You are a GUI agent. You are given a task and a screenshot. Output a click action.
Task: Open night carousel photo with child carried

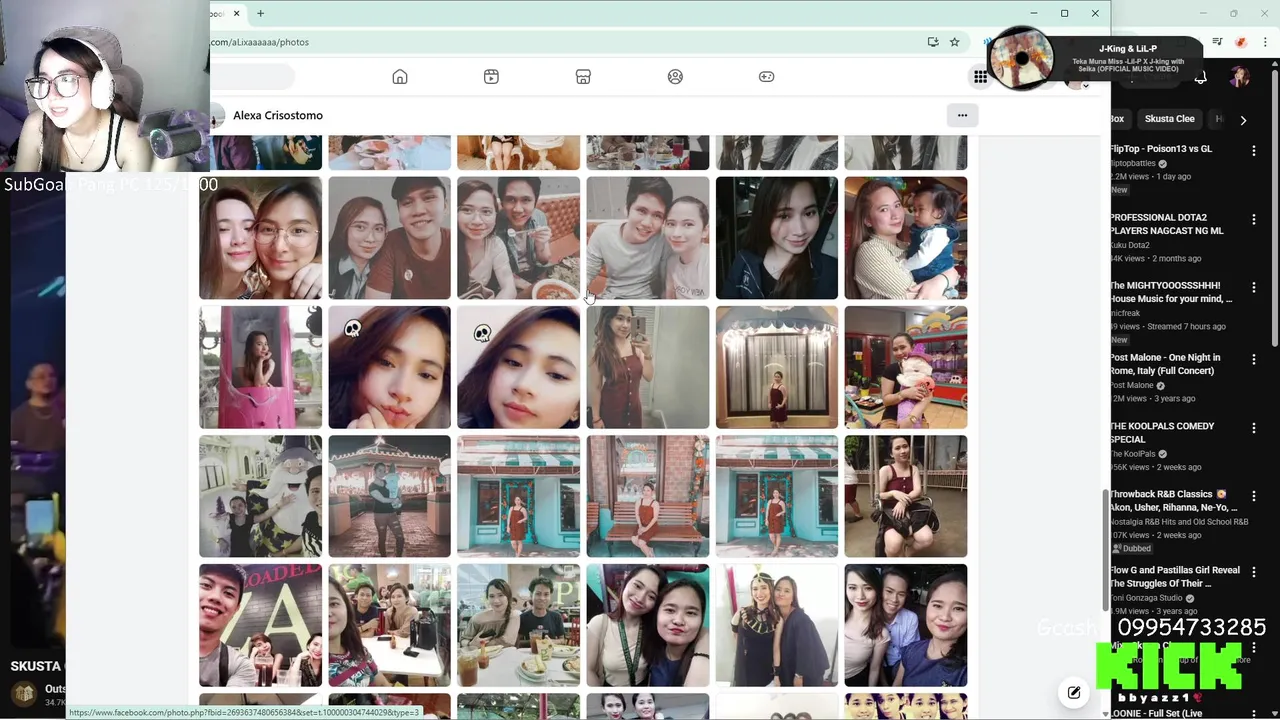click(389, 496)
